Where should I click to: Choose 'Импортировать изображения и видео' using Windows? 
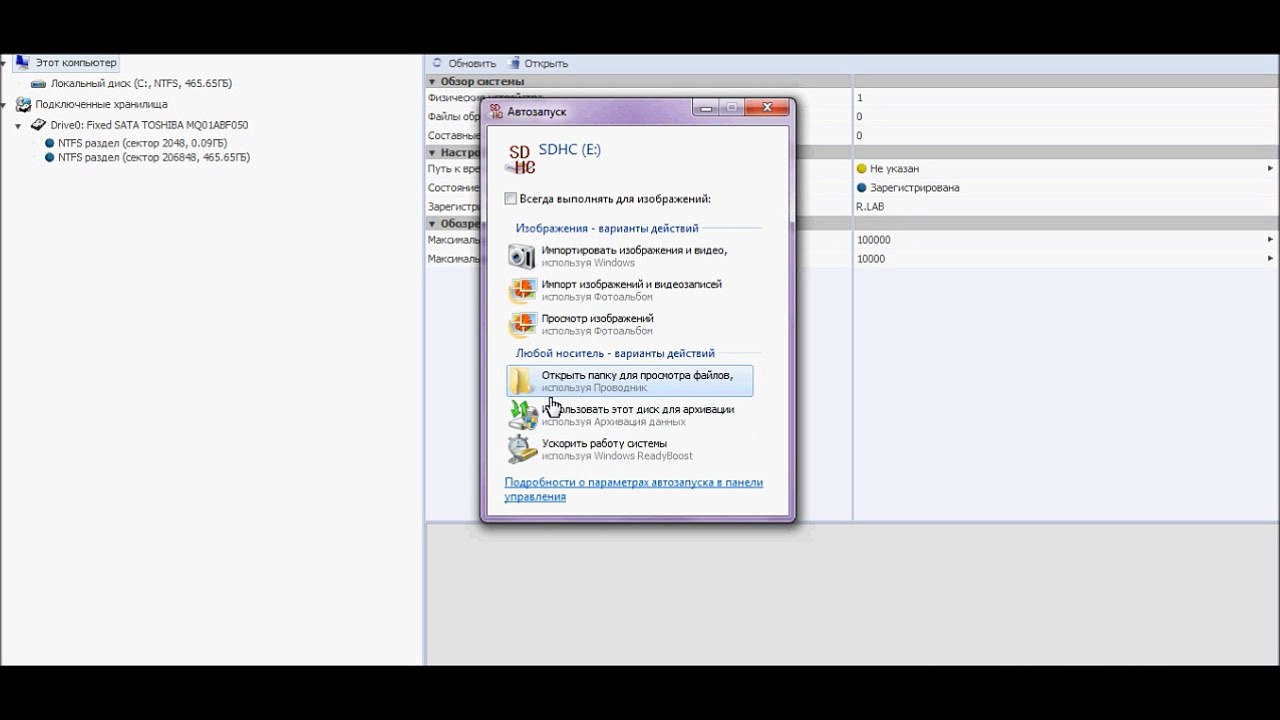[x=630, y=256]
